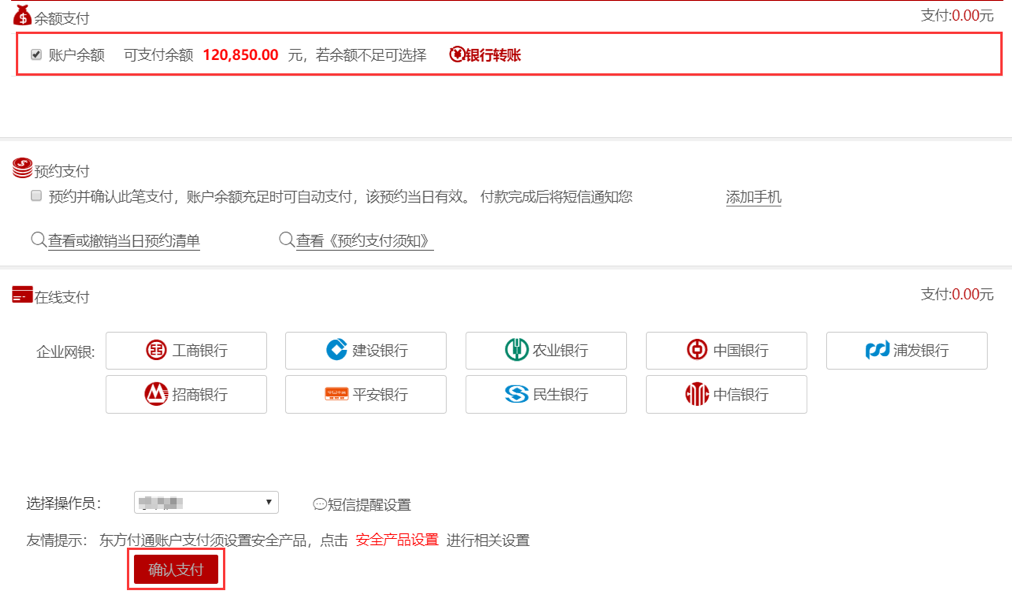
Task: Uncheck the 账户余额 checkbox
Action: point(36,55)
